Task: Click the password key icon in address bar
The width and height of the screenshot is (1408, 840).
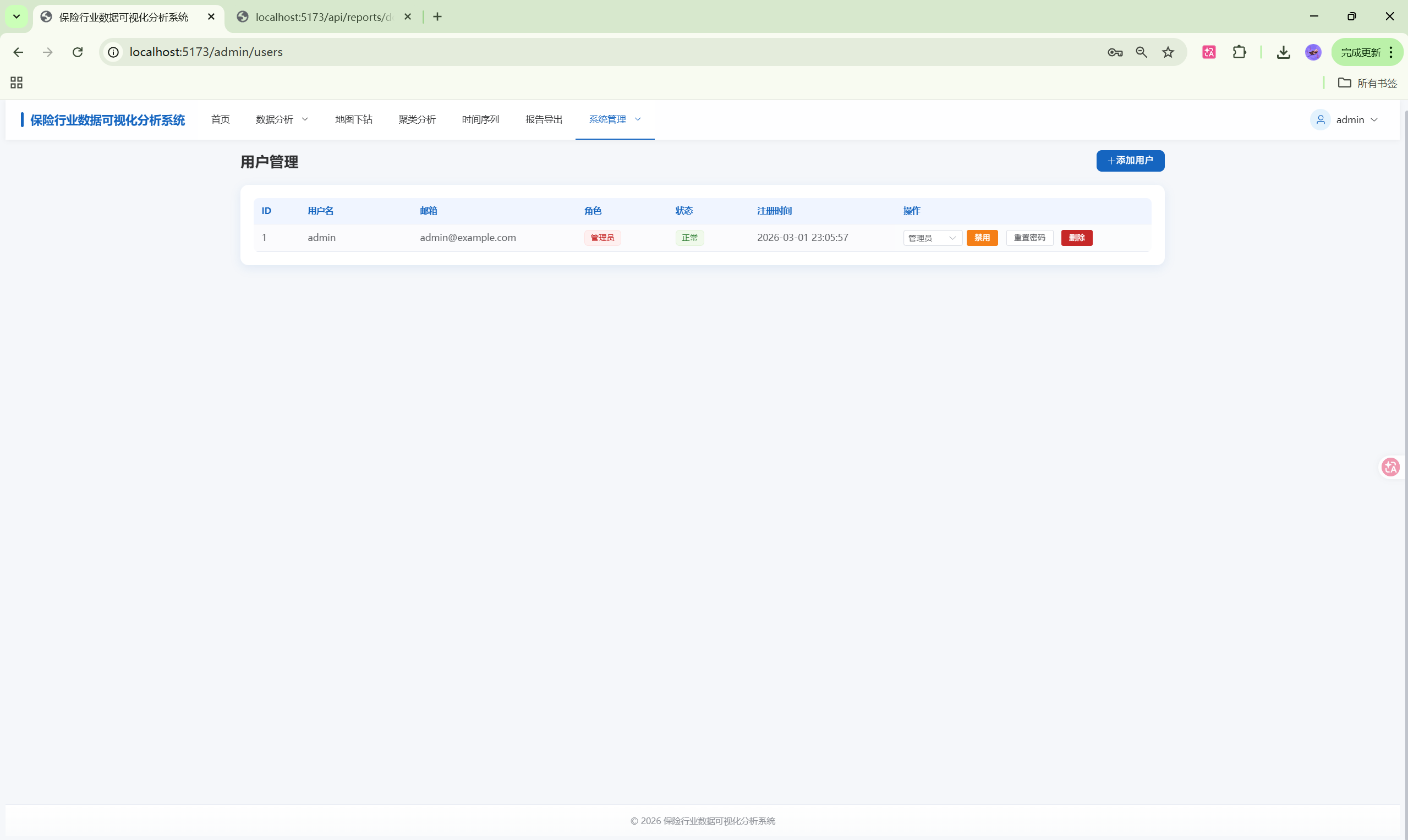Action: pos(1115,52)
